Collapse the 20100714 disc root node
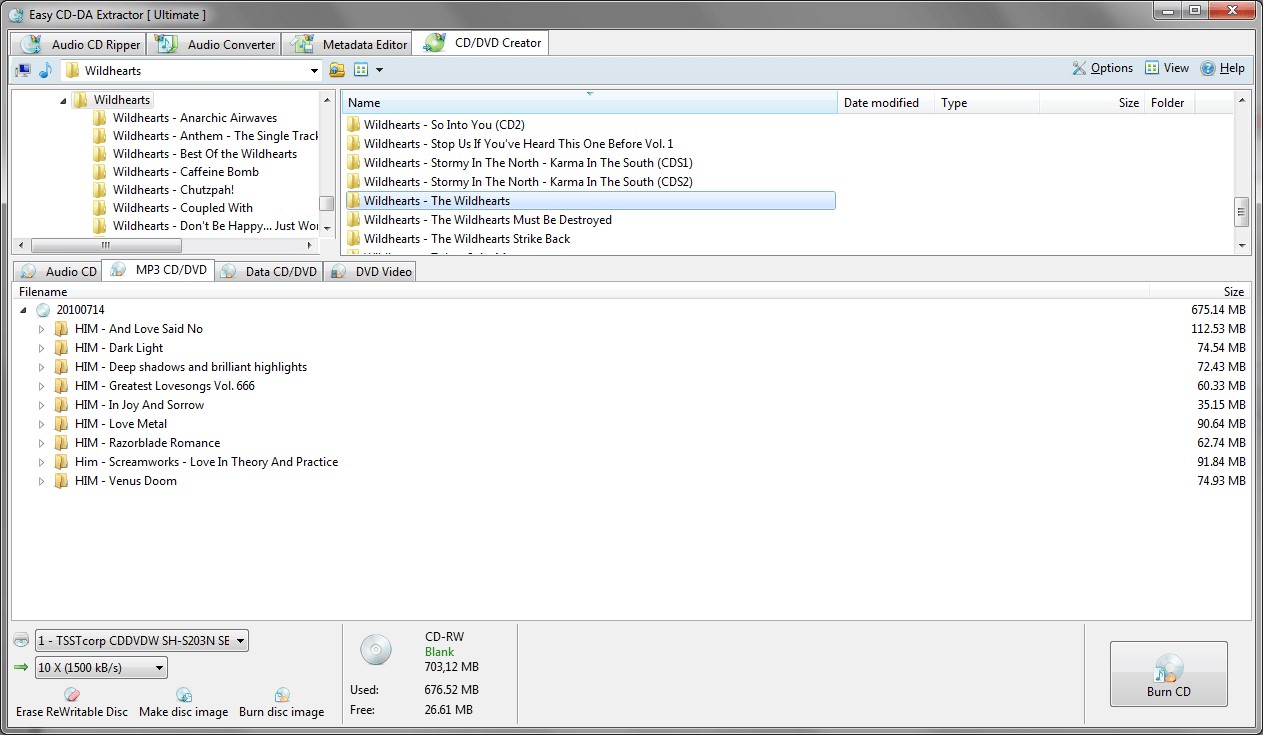Image resolution: width=1263 pixels, height=735 pixels. pyautogui.click(x=24, y=310)
